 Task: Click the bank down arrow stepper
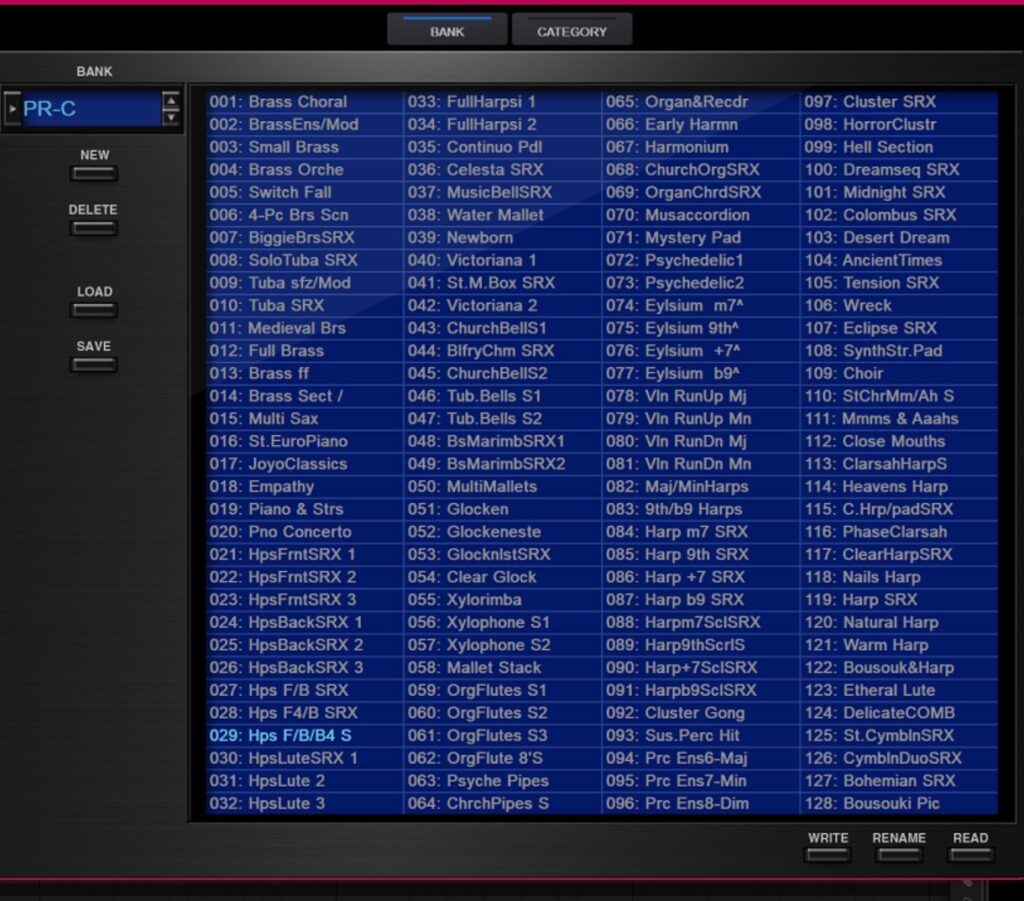(x=171, y=117)
